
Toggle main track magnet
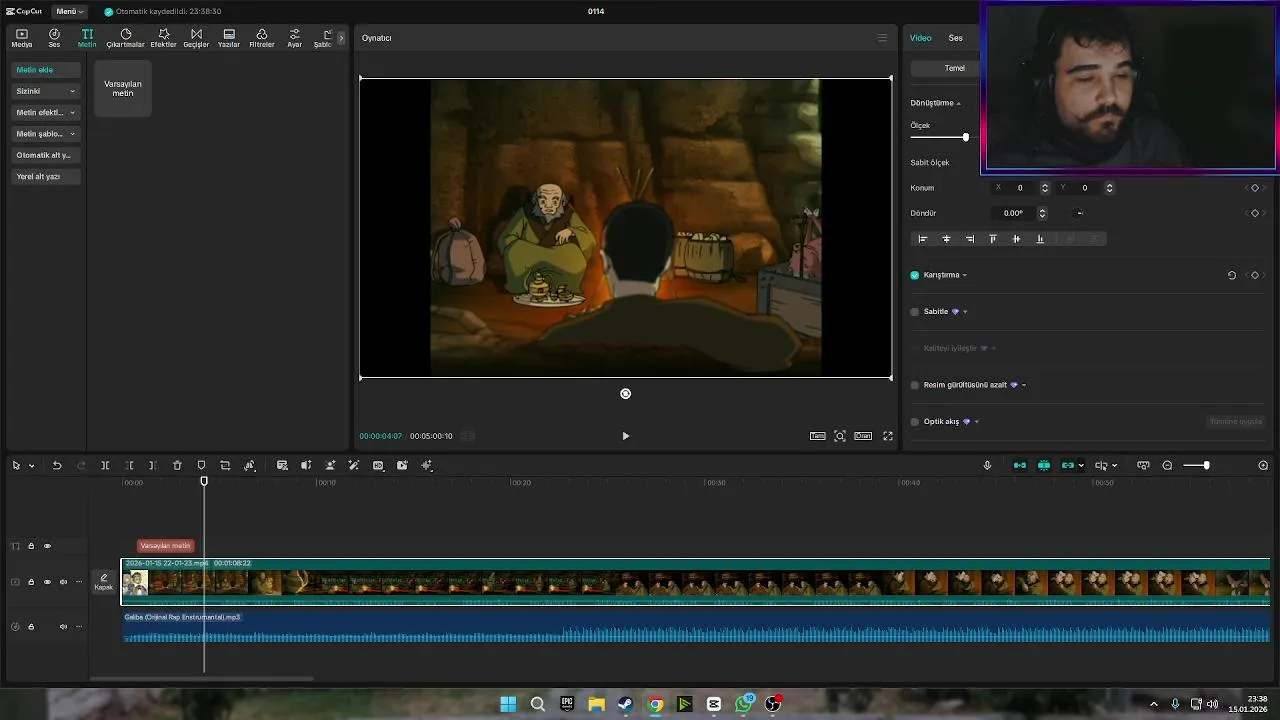point(1020,465)
